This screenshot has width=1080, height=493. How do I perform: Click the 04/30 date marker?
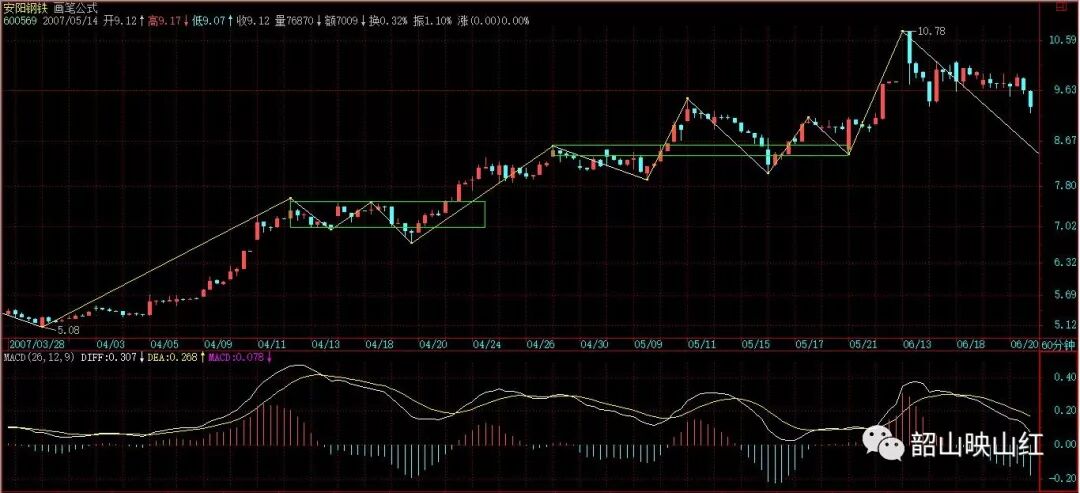(x=593, y=344)
